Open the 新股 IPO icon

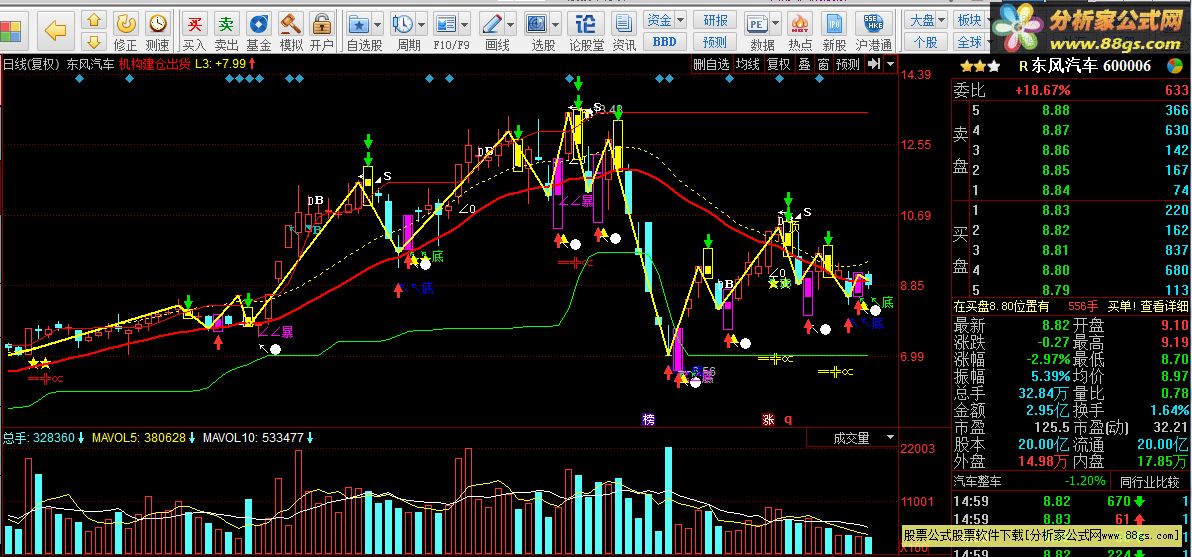click(835, 24)
